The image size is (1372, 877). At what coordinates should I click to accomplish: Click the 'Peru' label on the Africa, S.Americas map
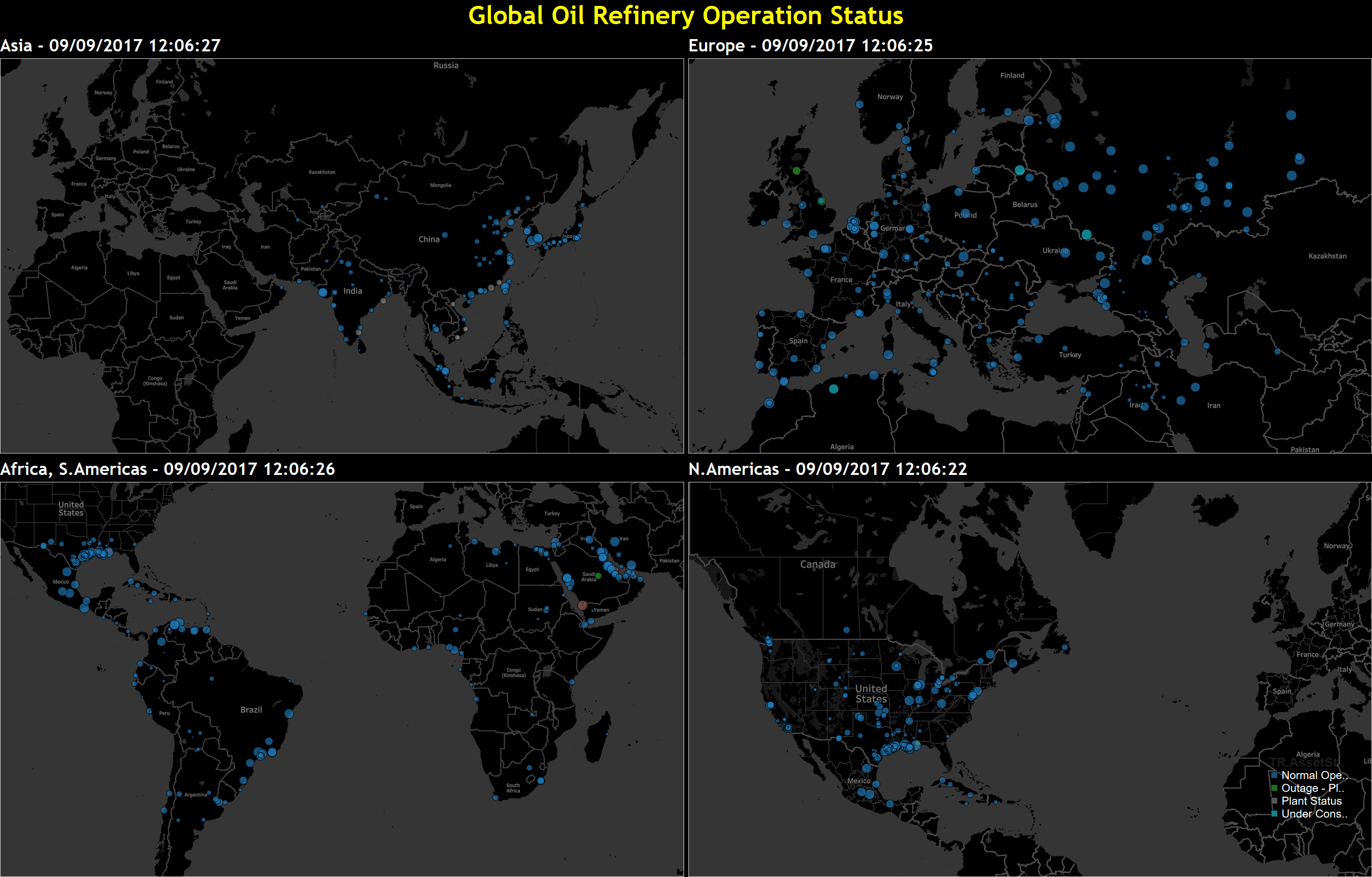pos(165,714)
